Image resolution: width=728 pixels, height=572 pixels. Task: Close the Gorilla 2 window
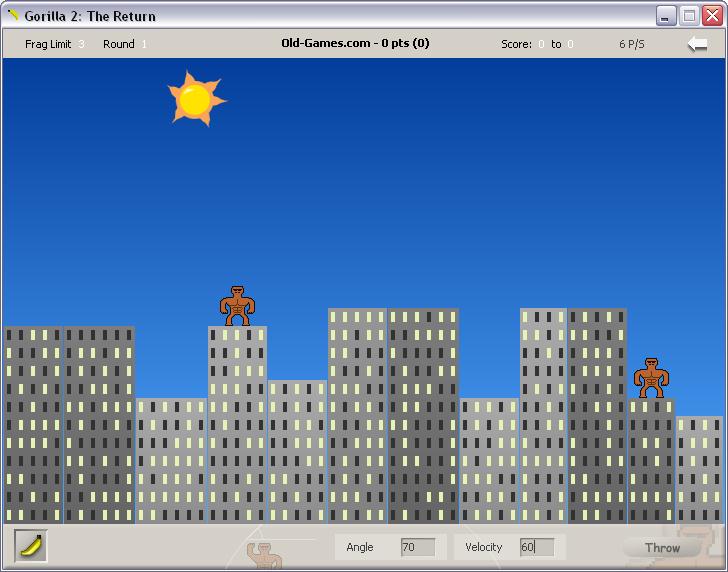[712, 16]
